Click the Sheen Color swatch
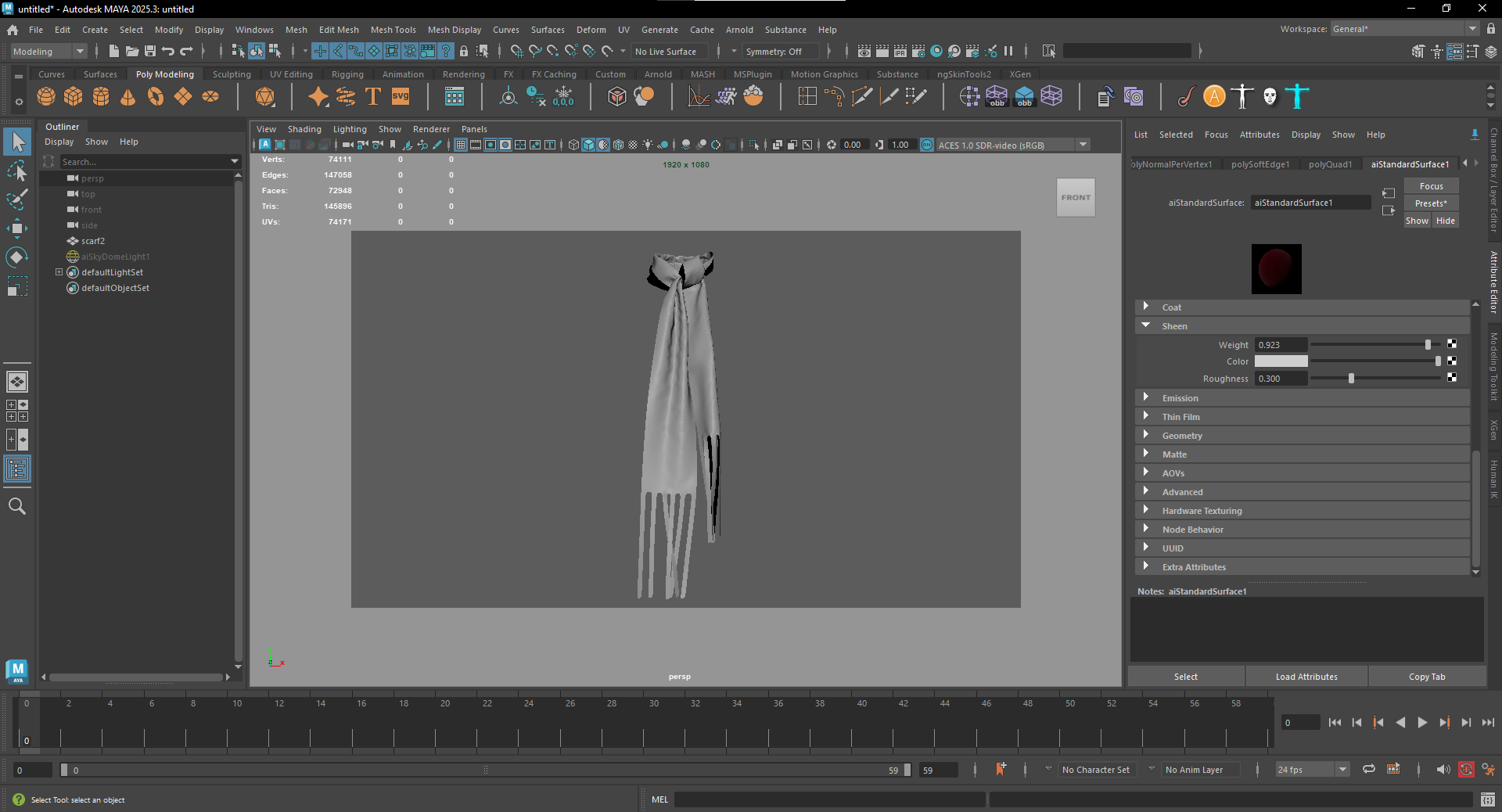The image size is (1502, 812). [1281, 361]
